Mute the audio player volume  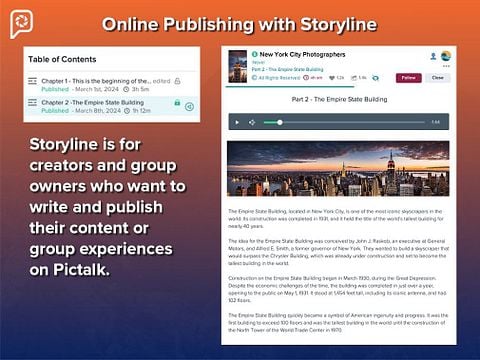coord(252,122)
